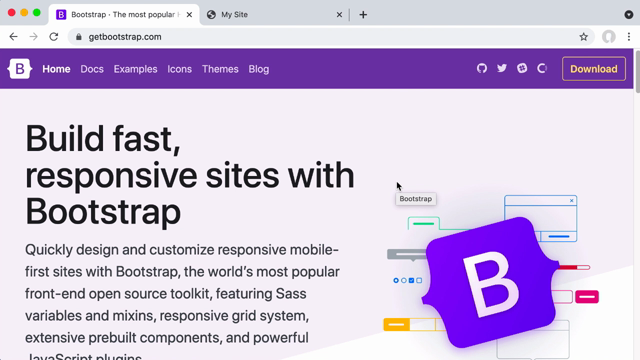Open the tab search dropdown arrow
The width and height of the screenshot is (640, 360).
point(629,15)
